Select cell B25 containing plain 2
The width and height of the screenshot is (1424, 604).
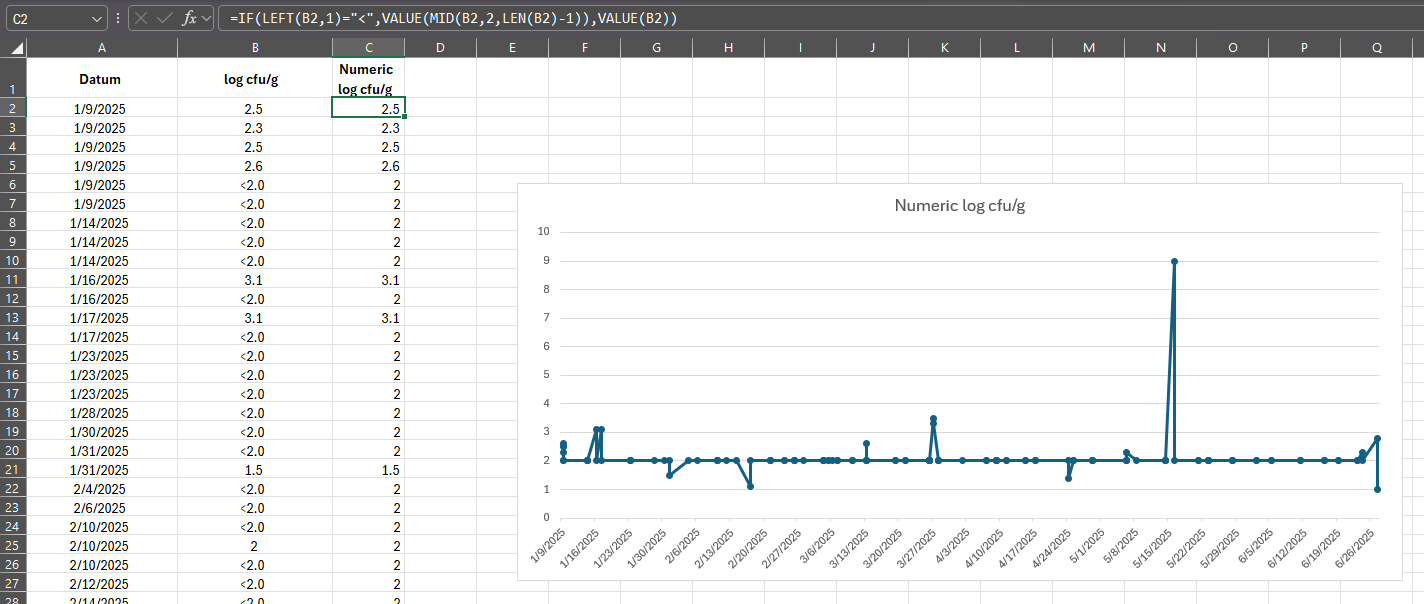[255, 546]
